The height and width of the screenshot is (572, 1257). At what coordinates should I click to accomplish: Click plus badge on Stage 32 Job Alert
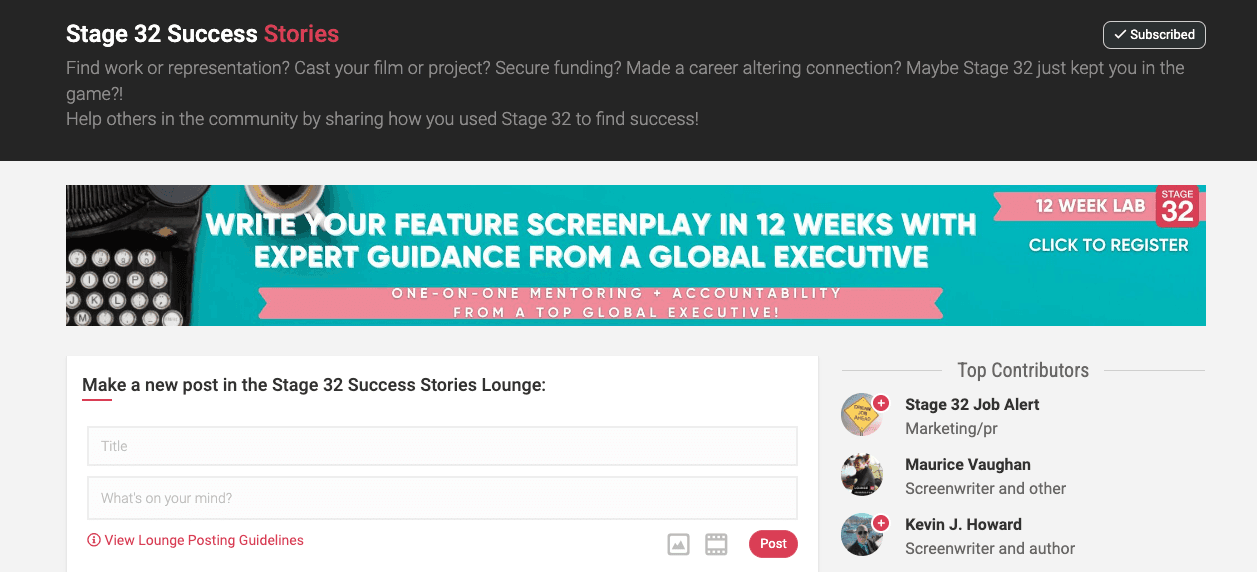(x=881, y=403)
